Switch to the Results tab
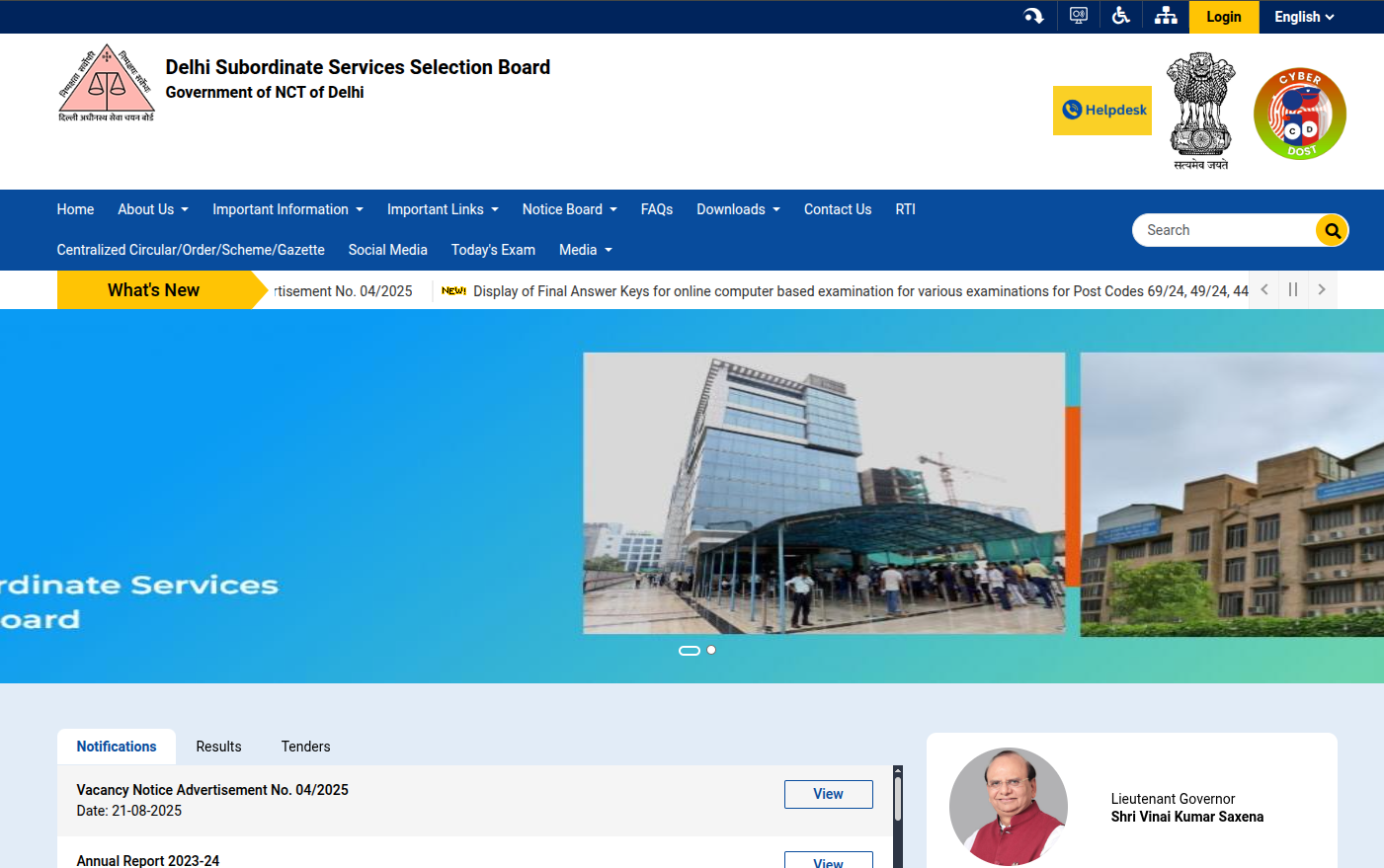Viewport: 1384px width, 868px height. click(218, 747)
